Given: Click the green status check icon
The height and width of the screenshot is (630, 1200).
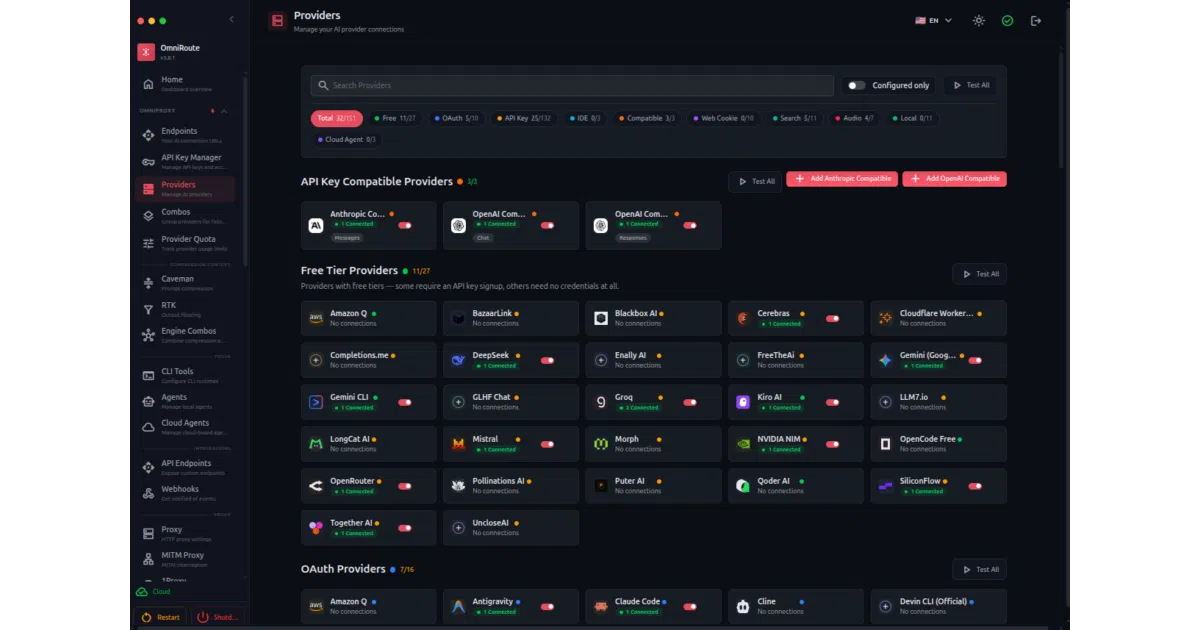Looking at the screenshot, I should coord(1007,20).
